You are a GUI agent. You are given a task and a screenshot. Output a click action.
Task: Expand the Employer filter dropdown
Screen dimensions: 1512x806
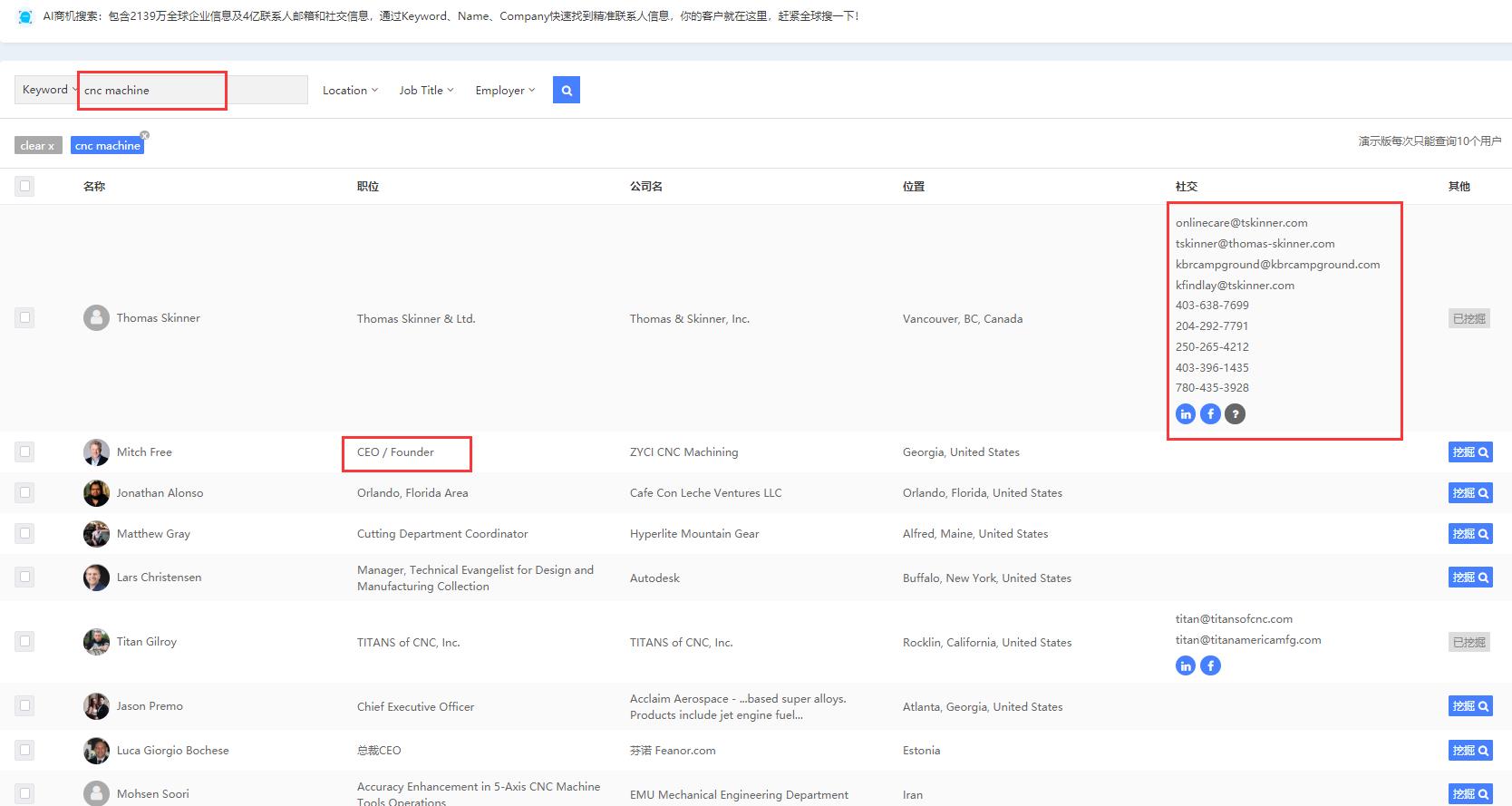(505, 90)
